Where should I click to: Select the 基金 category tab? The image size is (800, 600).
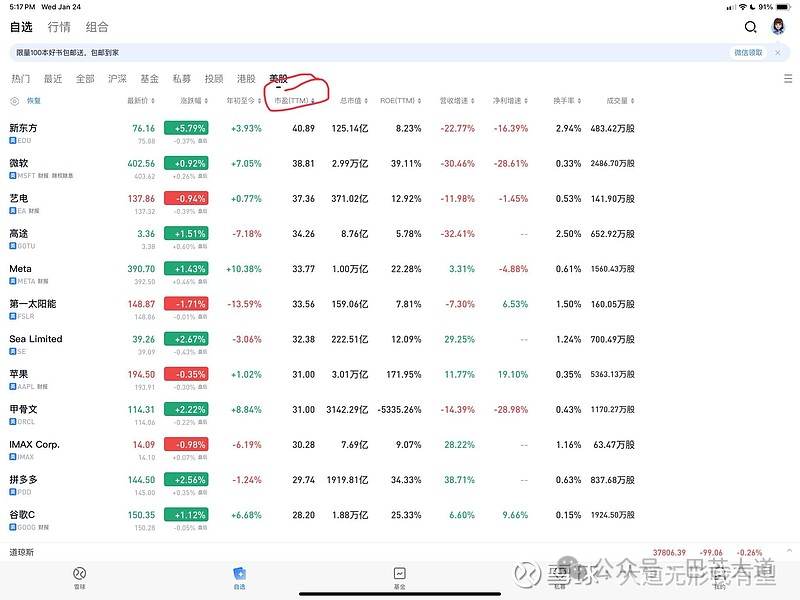pyautogui.click(x=149, y=79)
